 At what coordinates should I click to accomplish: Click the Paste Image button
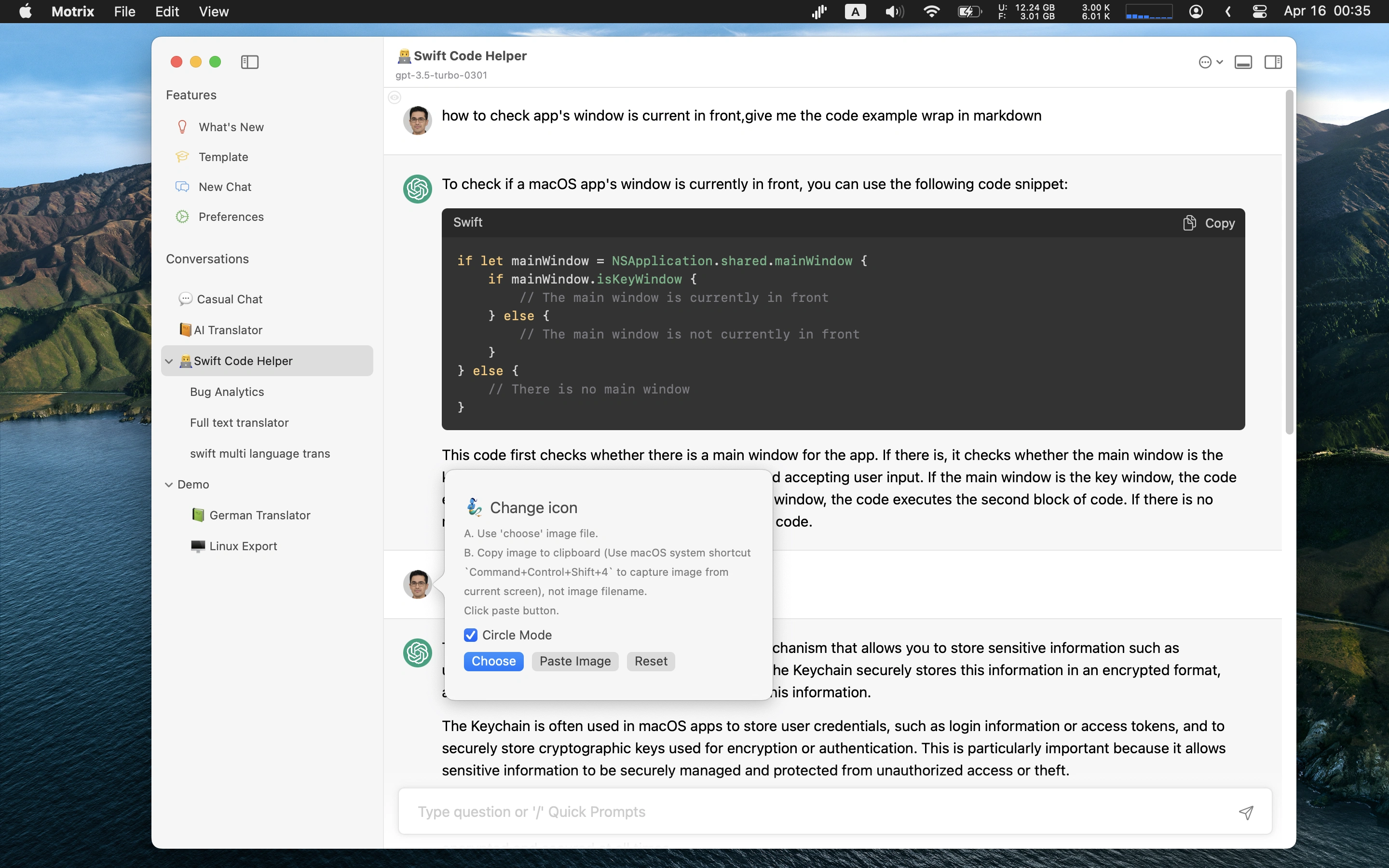[x=574, y=661]
